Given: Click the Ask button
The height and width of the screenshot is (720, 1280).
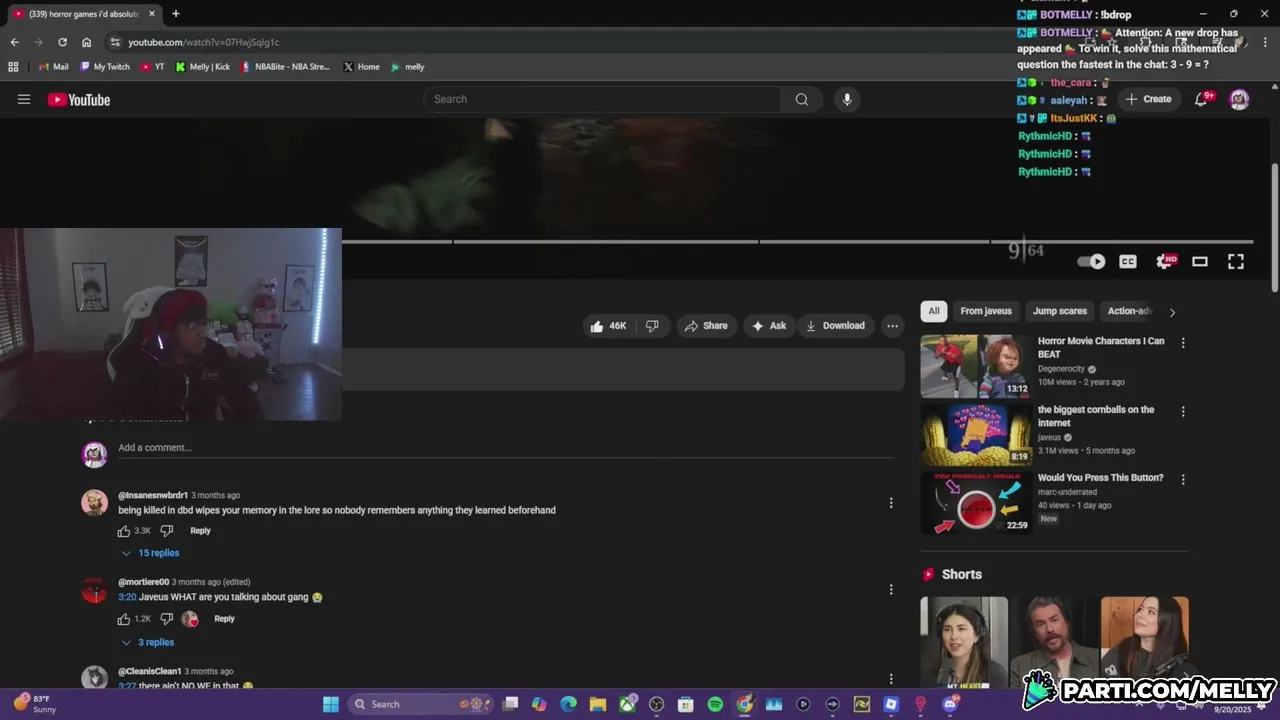Looking at the screenshot, I should [769, 326].
